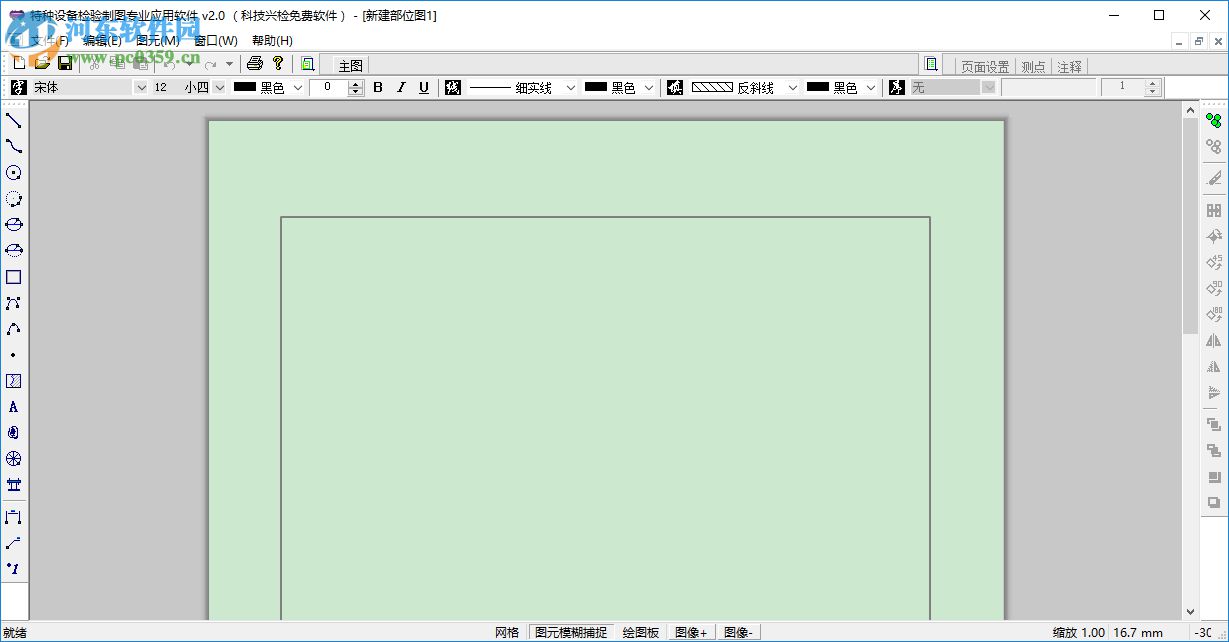Image resolution: width=1229 pixels, height=642 pixels.
Task: Select the dimension marking tool
Action: click(14, 517)
